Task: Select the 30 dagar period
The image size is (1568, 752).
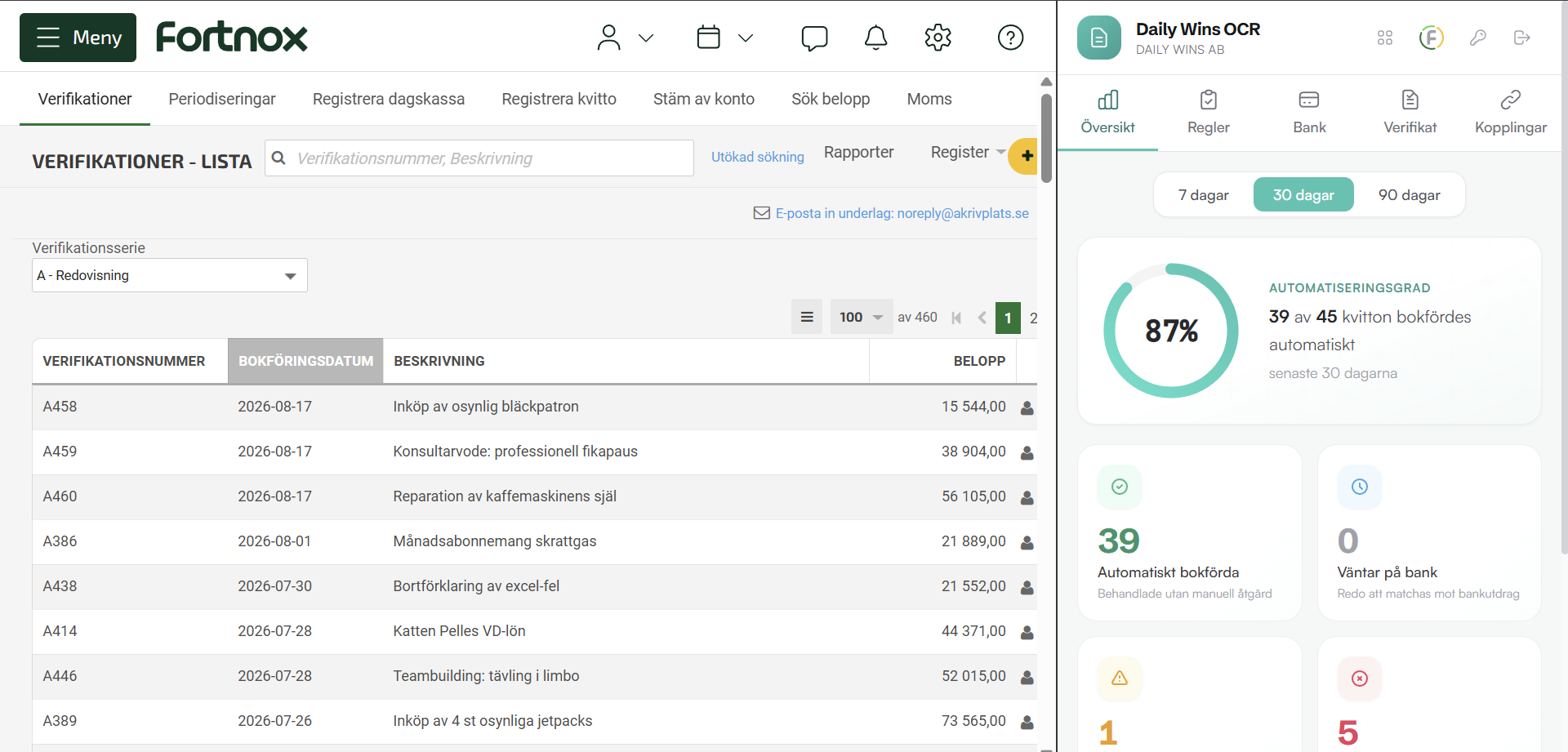Action: [1303, 195]
